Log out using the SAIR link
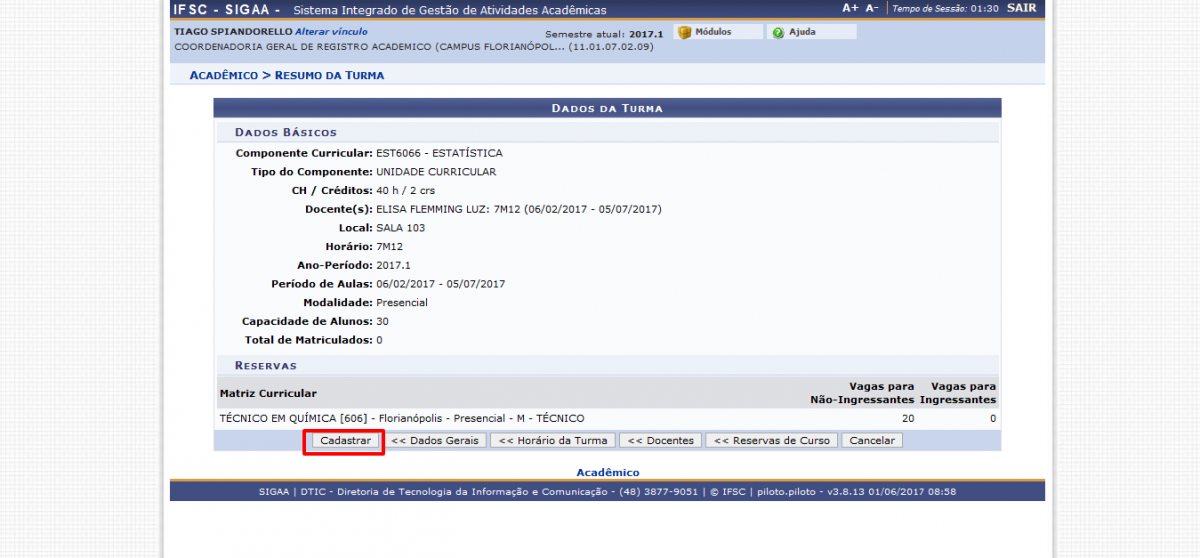The width and height of the screenshot is (1200, 558). click(1021, 8)
